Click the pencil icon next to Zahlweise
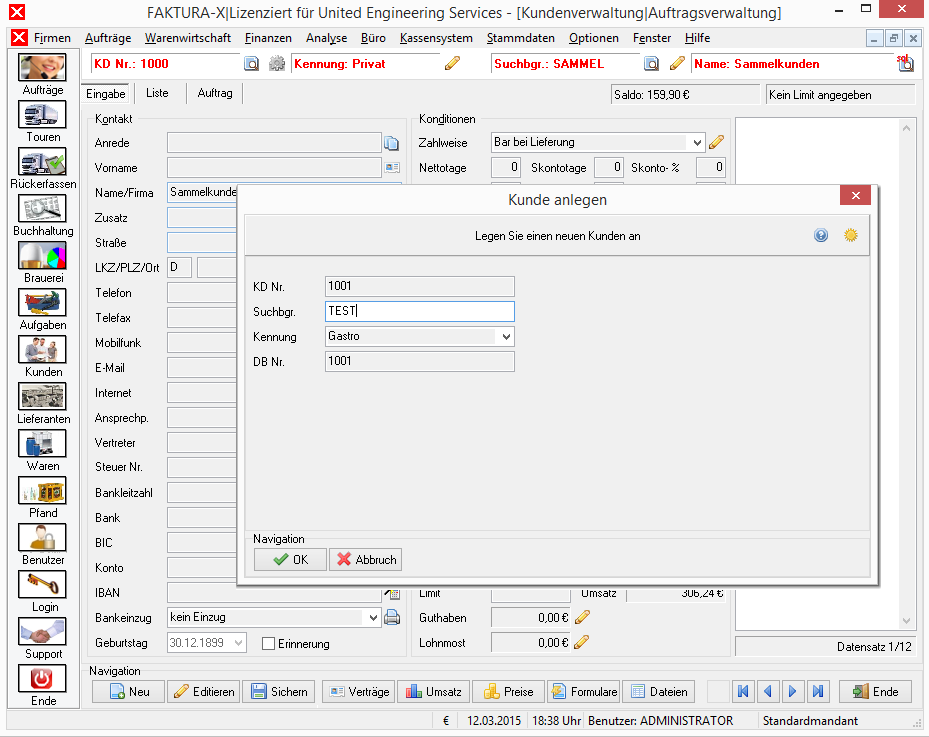 716,142
